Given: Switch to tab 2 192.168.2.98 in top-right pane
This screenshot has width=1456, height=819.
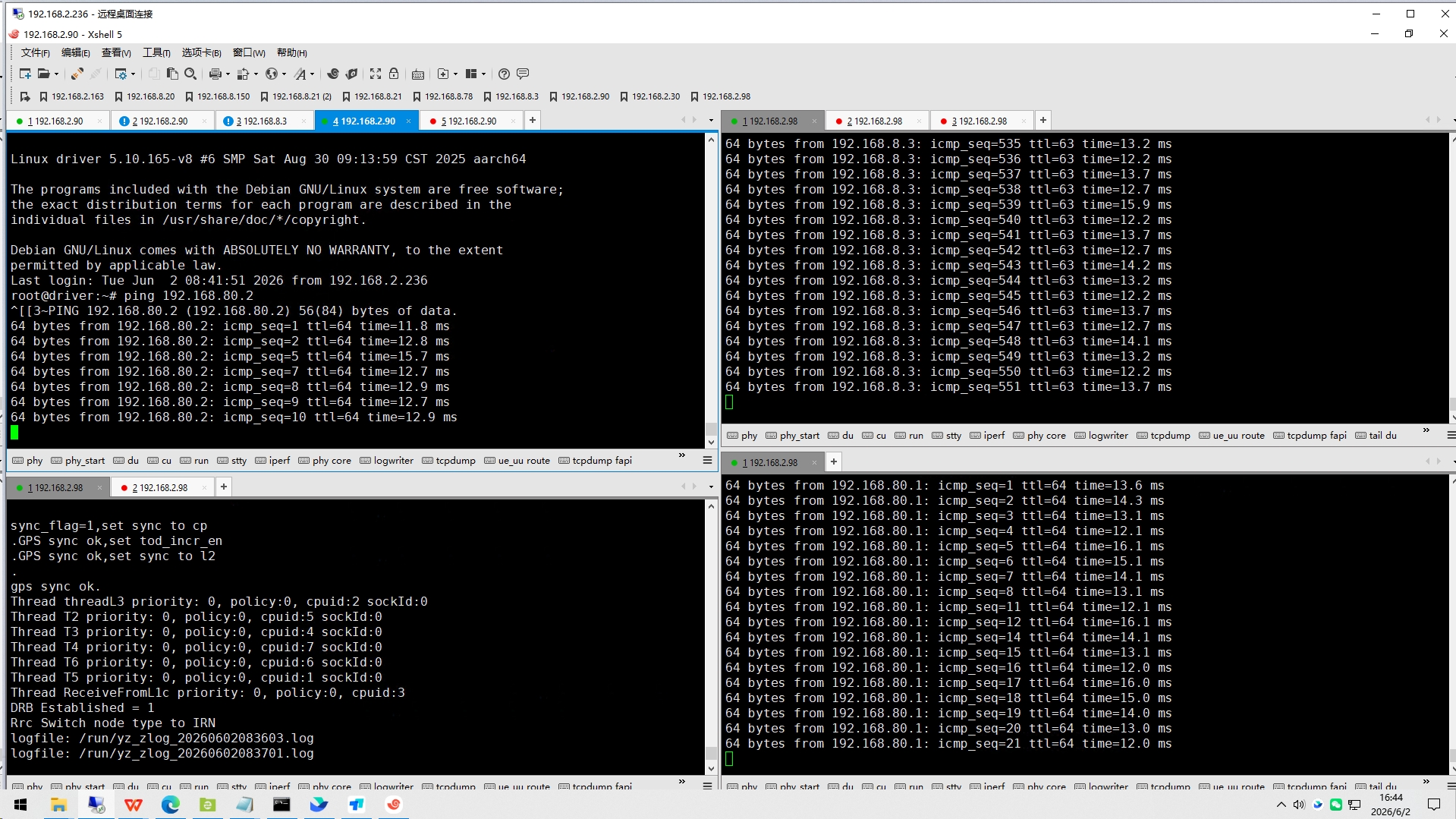Looking at the screenshot, I should [874, 121].
